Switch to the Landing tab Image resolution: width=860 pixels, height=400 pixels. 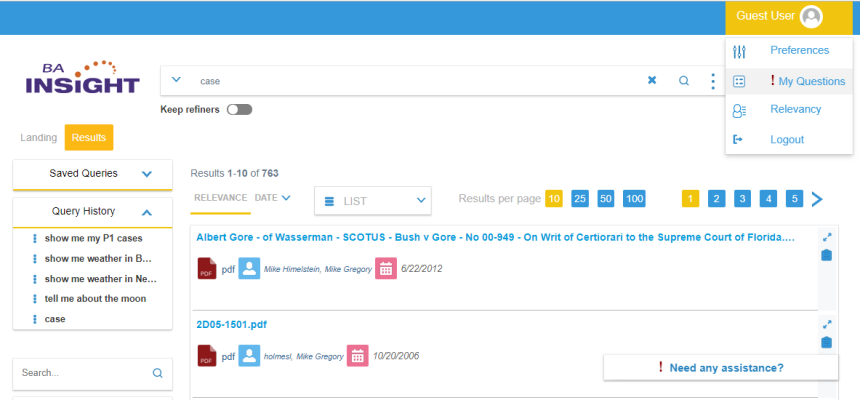38,137
